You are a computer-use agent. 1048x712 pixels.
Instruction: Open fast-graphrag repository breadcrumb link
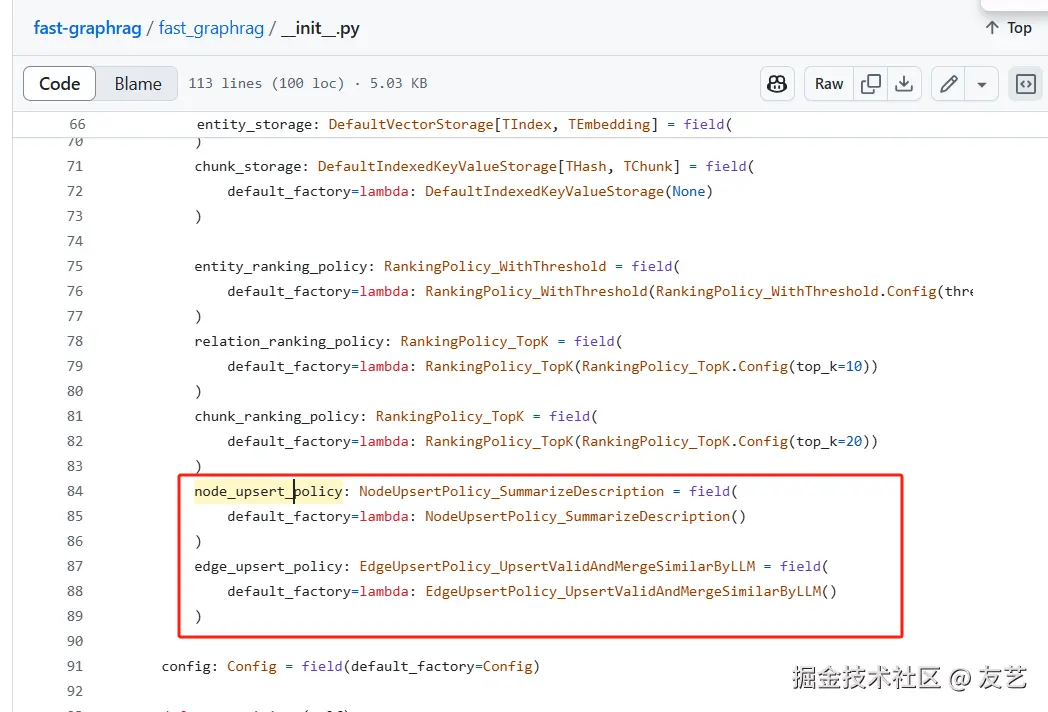pos(87,28)
